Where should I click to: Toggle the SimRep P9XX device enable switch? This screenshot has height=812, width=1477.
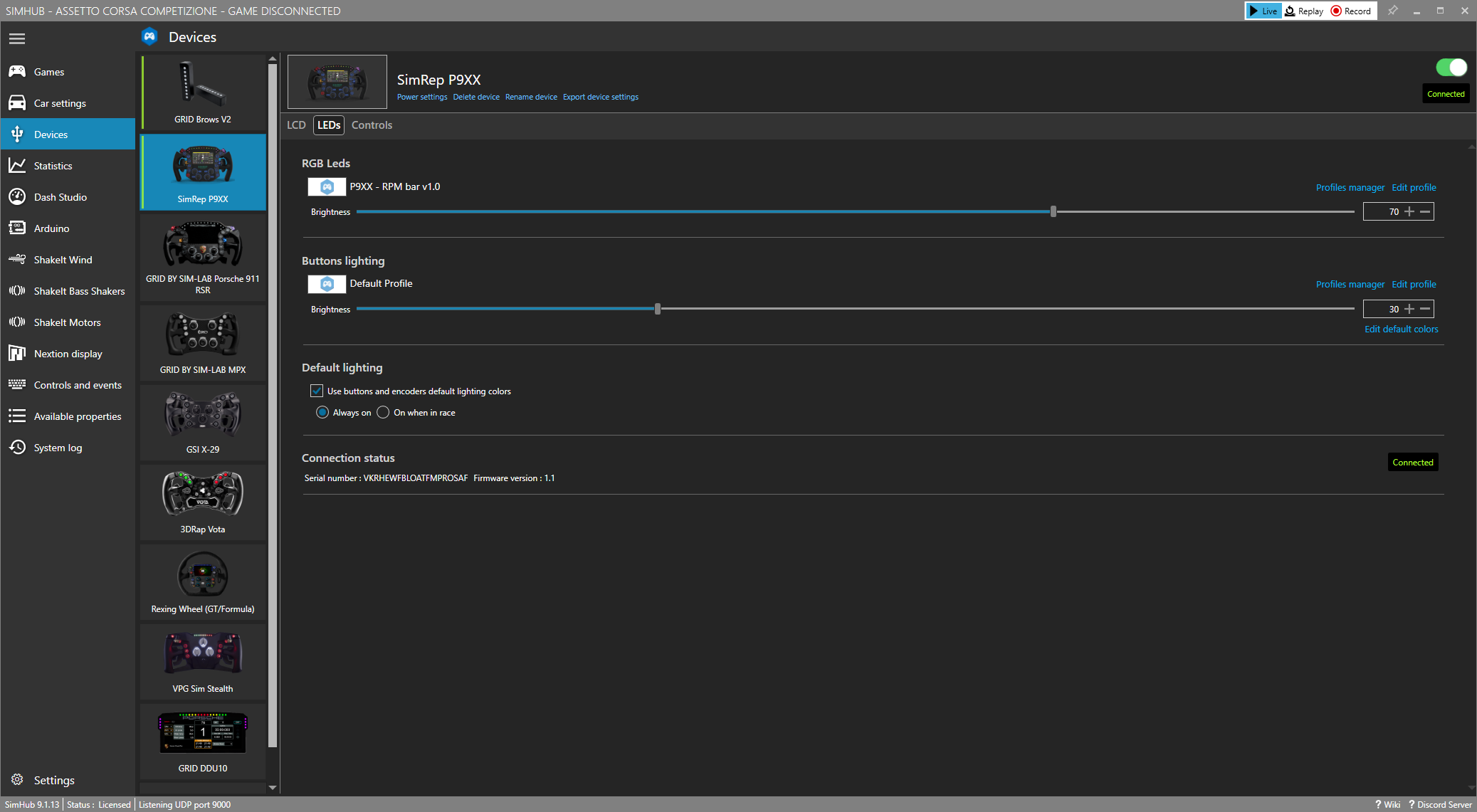[x=1451, y=68]
